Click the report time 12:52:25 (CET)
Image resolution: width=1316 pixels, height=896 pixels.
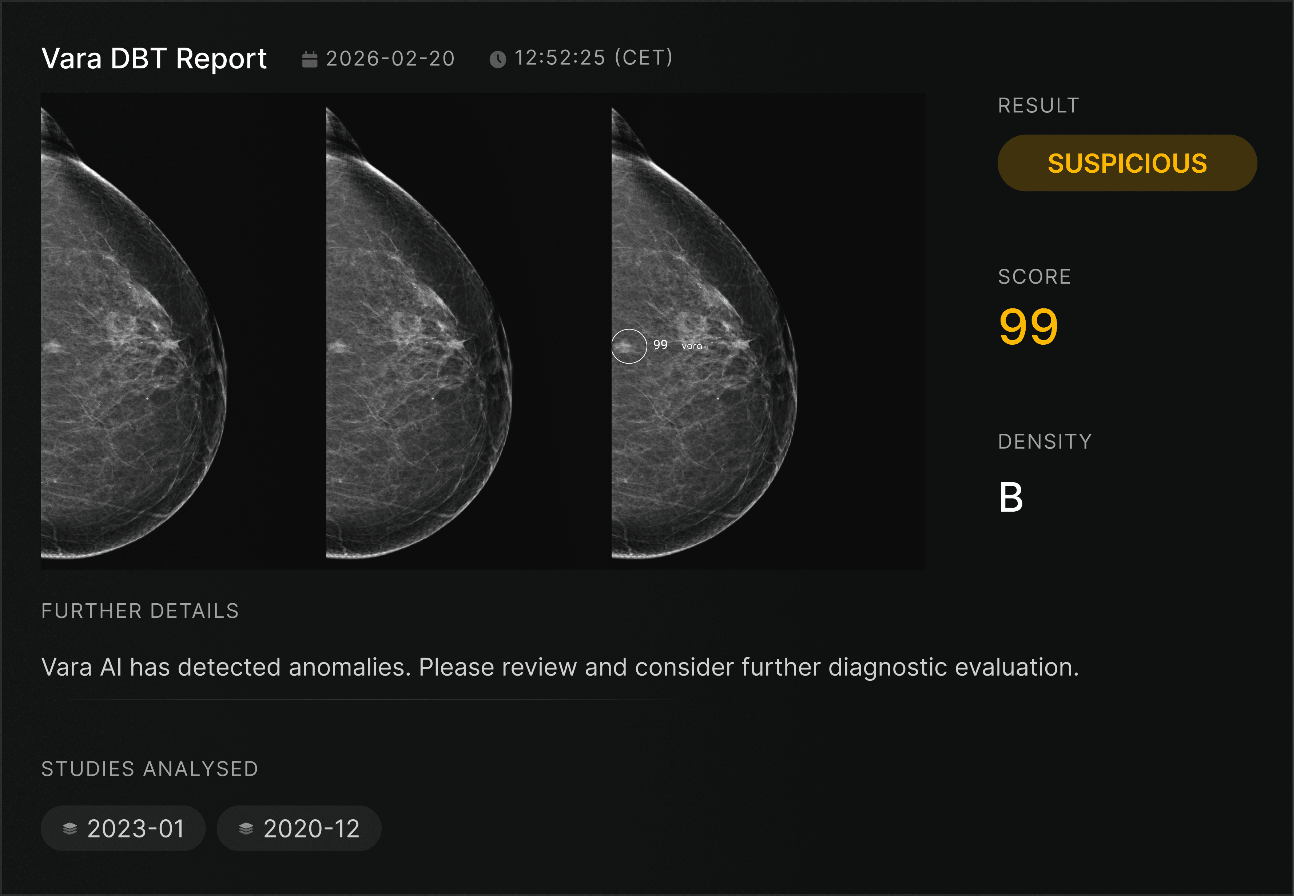[x=593, y=58]
